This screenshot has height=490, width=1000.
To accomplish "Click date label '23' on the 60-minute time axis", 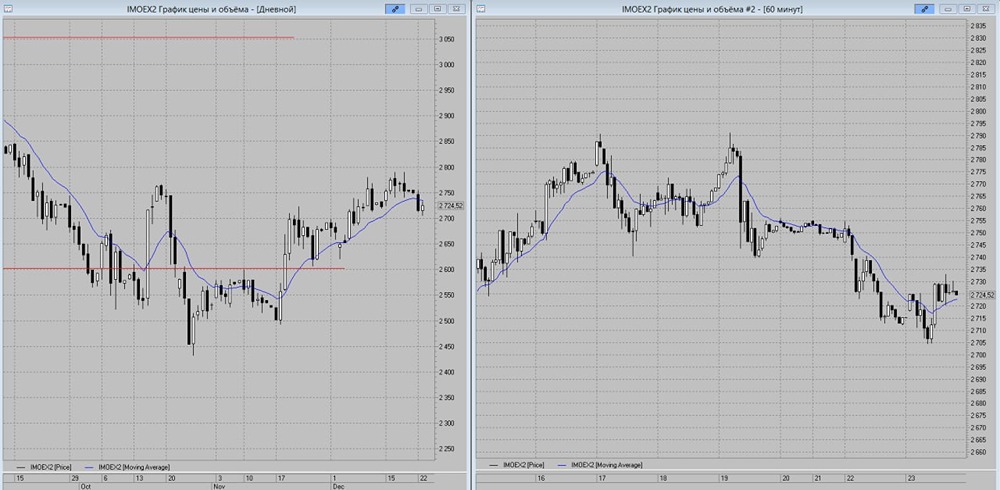I will (911, 478).
